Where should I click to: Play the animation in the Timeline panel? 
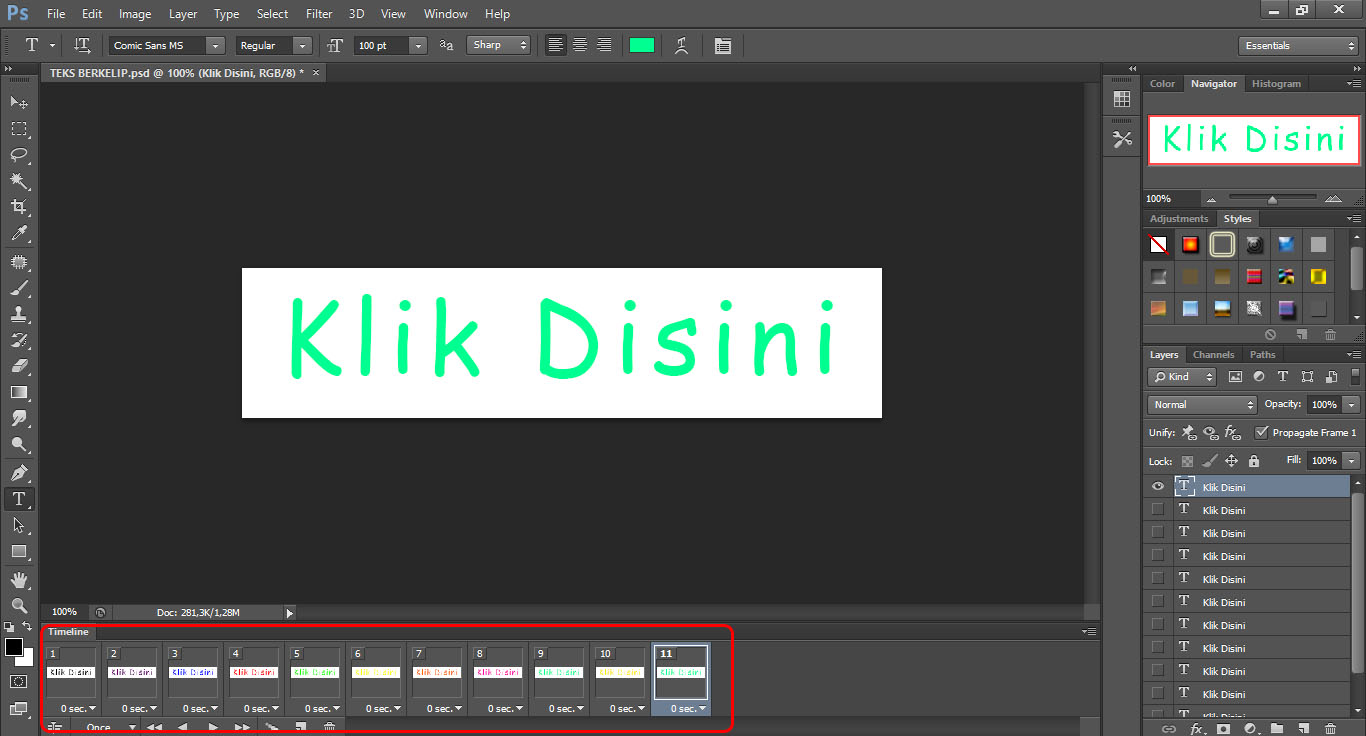point(212,727)
